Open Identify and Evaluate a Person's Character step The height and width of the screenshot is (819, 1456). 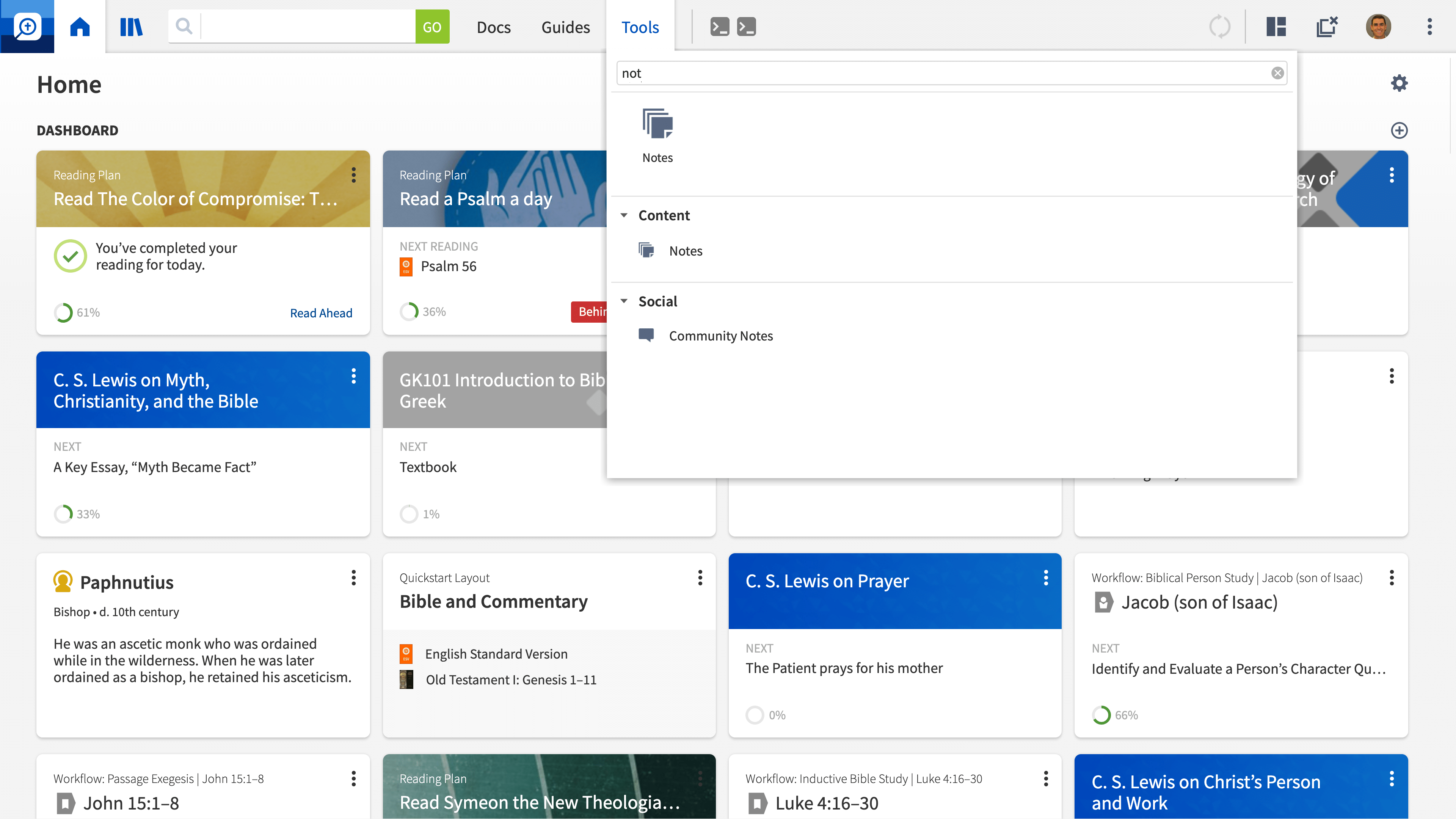(1239, 668)
